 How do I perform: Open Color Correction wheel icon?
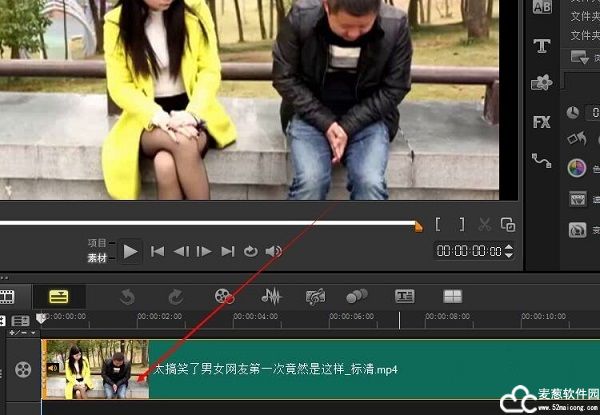(x=577, y=168)
